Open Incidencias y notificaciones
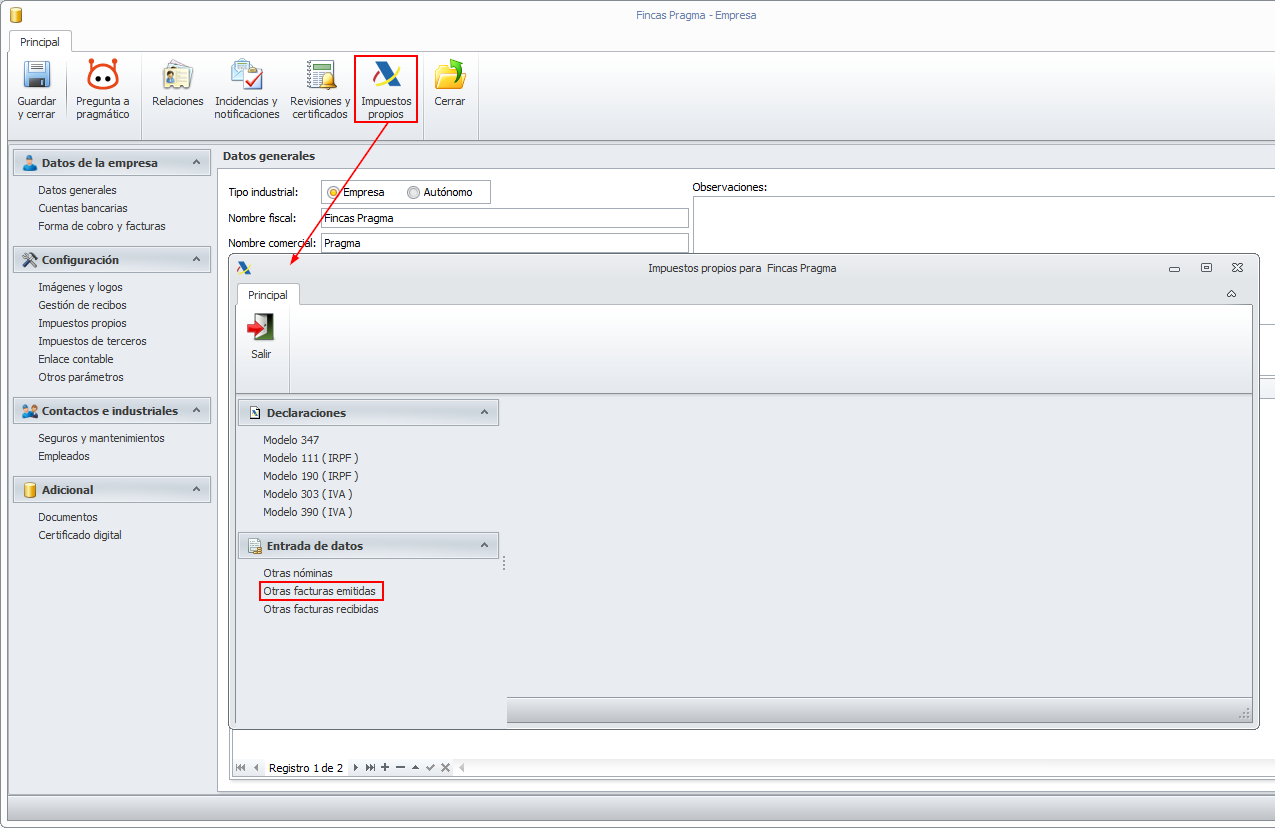The width and height of the screenshot is (1275, 828). point(247,90)
